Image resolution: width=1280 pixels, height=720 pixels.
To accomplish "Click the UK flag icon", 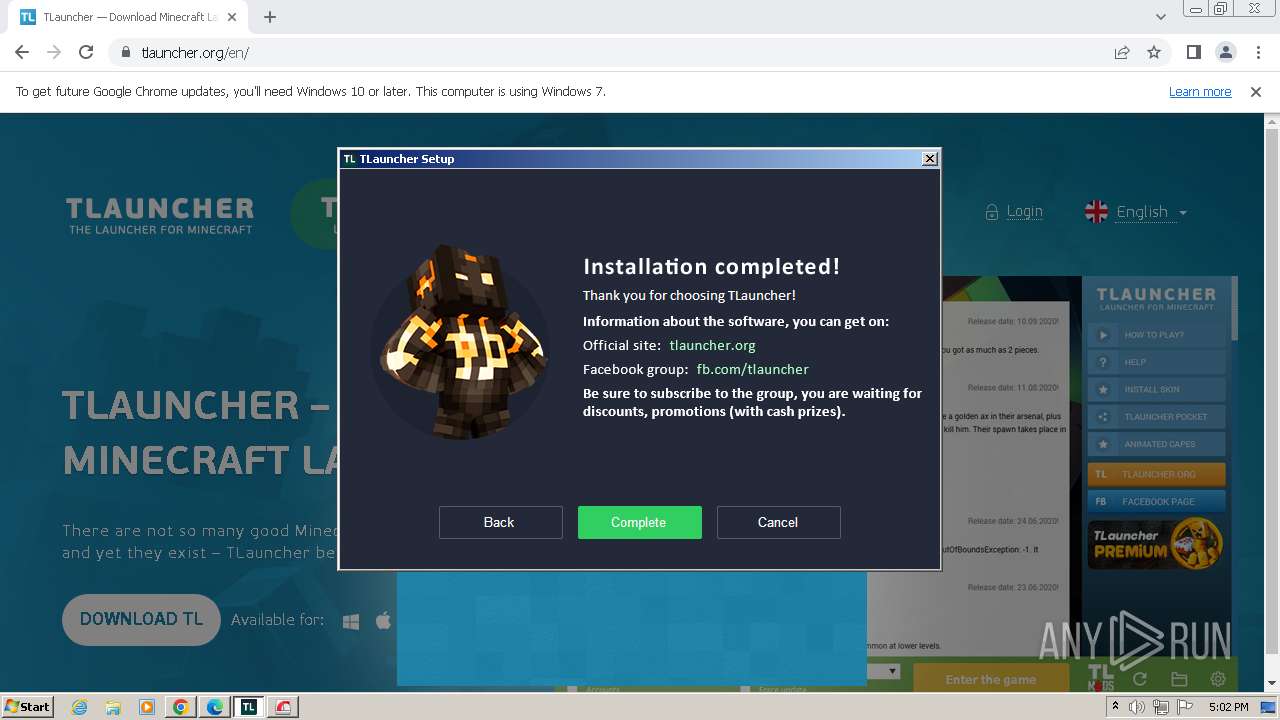I will (x=1097, y=212).
